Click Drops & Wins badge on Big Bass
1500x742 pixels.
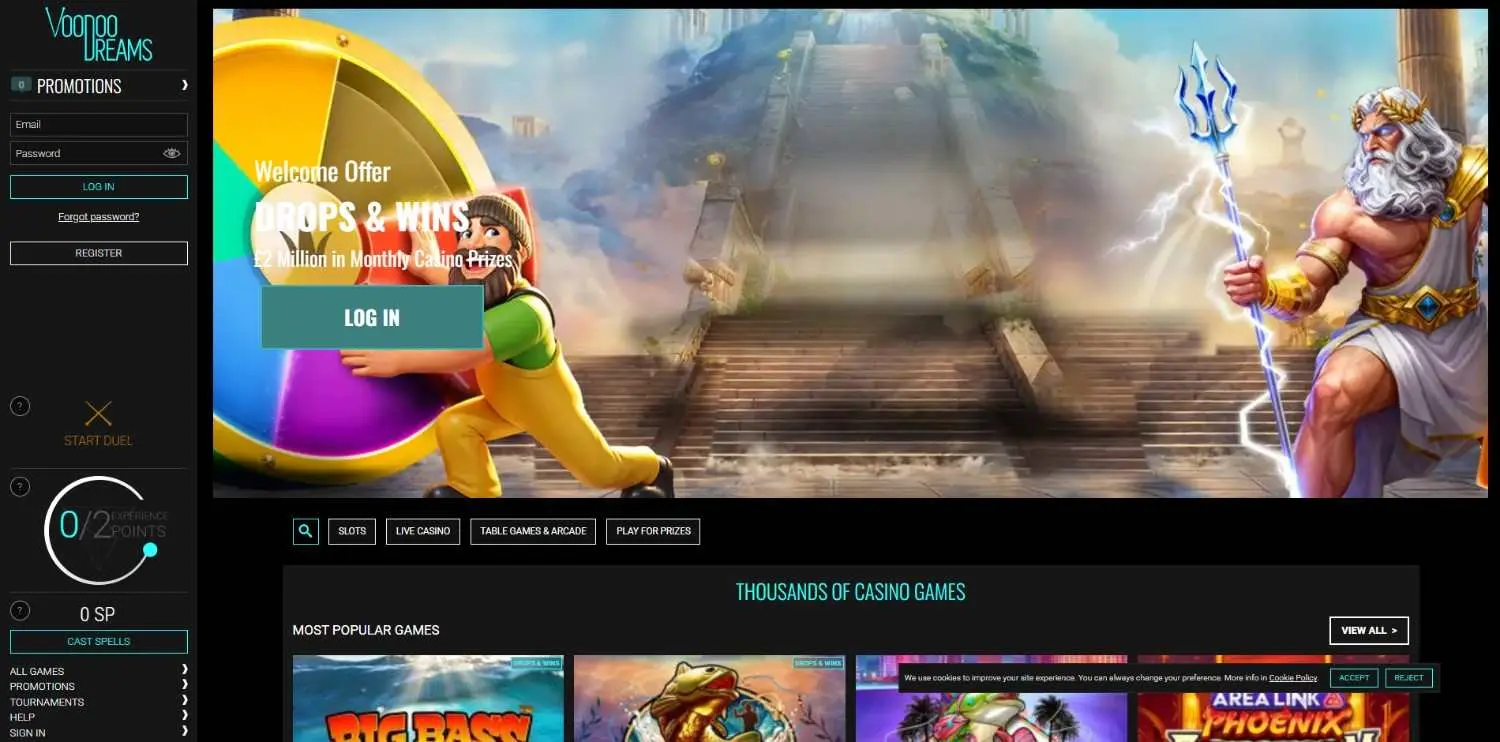(537, 663)
